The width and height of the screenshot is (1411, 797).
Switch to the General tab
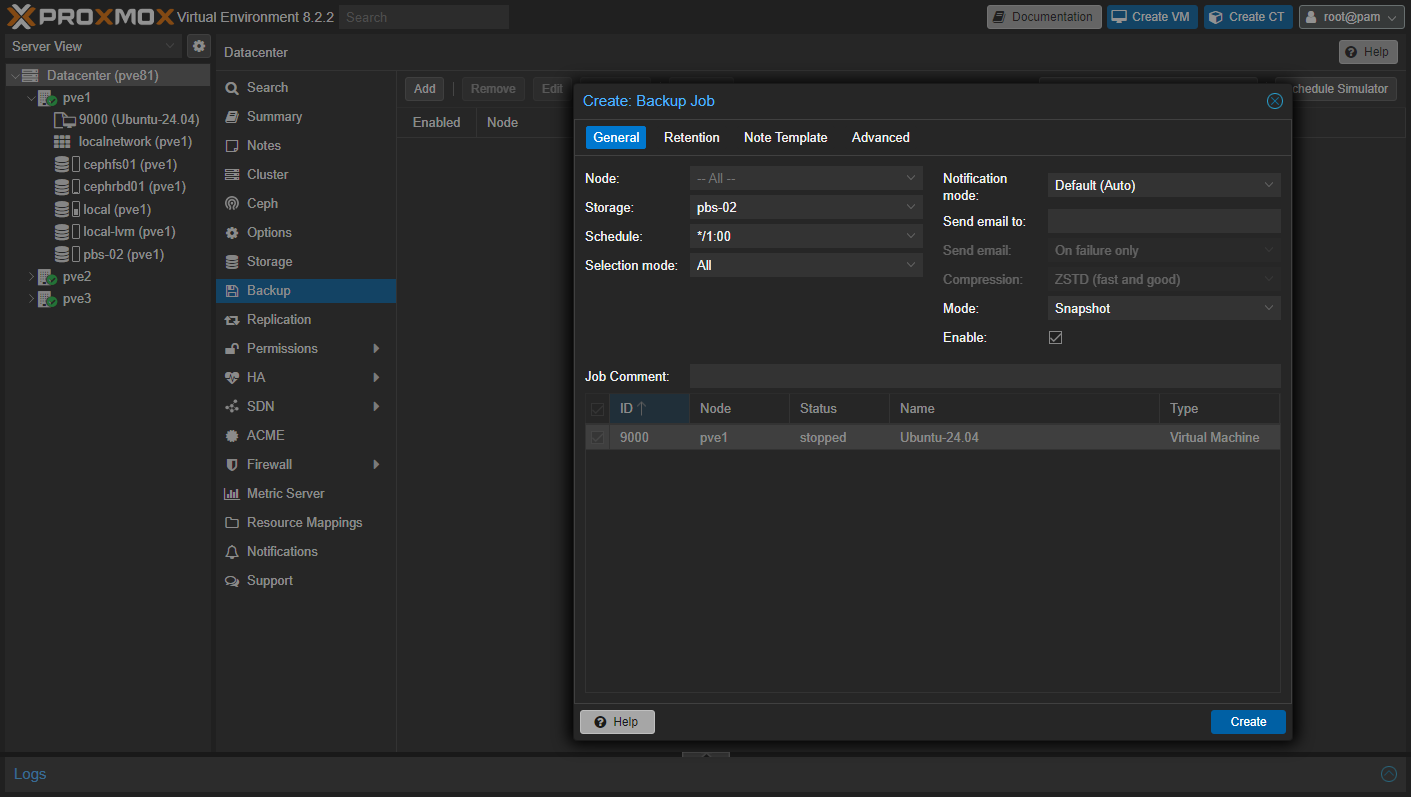pyautogui.click(x=616, y=137)
